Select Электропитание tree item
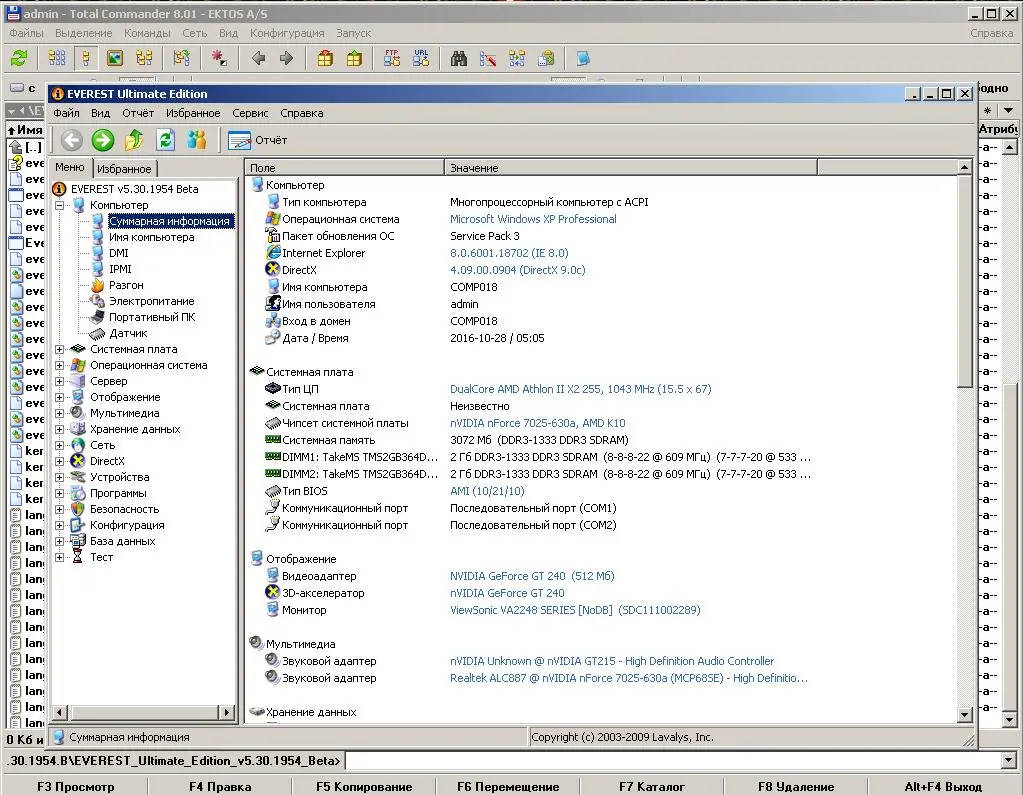This screenshot has width=1023, height=795. (151, 301)
